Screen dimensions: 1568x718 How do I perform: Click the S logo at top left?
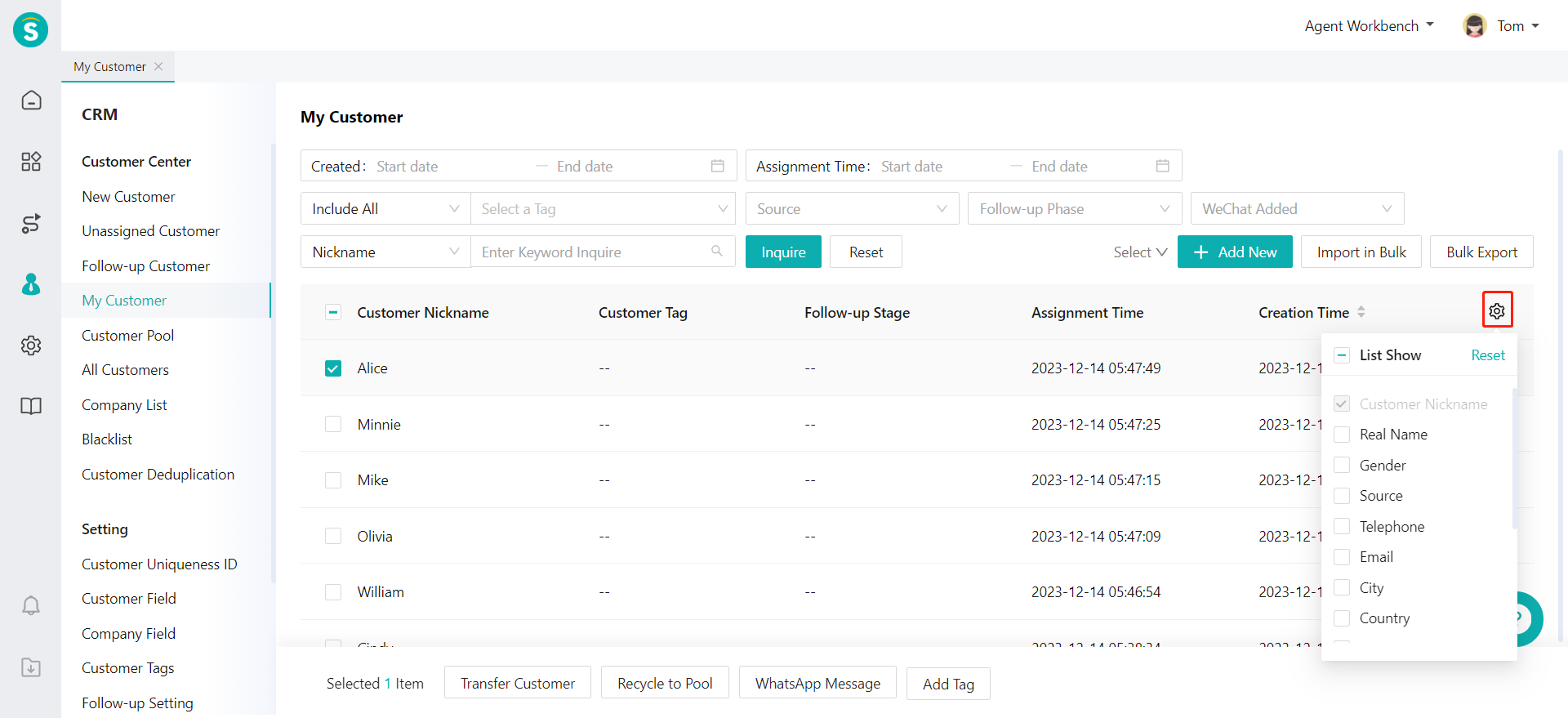(x=30, y=30)
